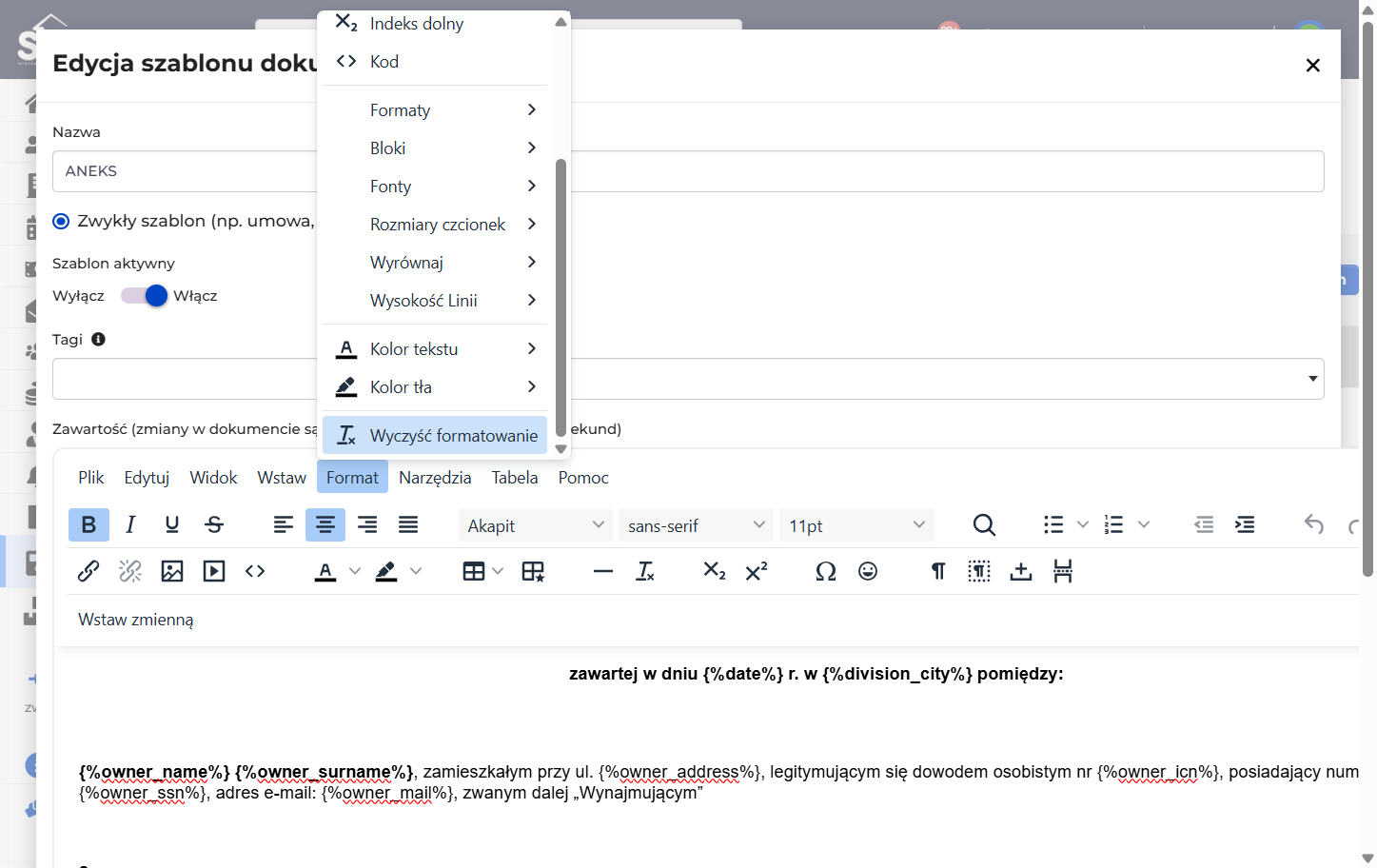The width and height of the screenshot is (1377, 868).
Task: Select 'Zwykły szablon' radio button
Action: click(x=61, y=221)
